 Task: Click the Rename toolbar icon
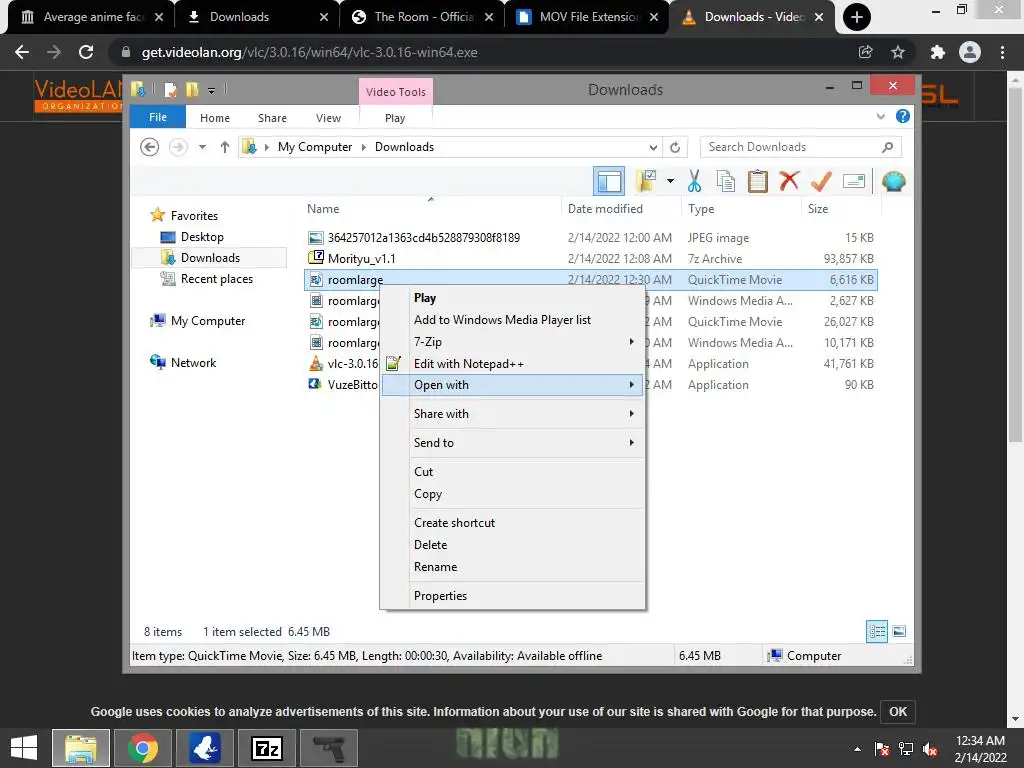click(854, 181)
